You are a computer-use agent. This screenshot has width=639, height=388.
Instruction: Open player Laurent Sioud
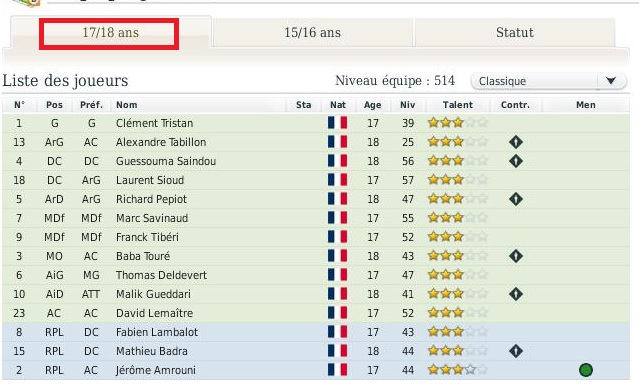pos(150,180)
